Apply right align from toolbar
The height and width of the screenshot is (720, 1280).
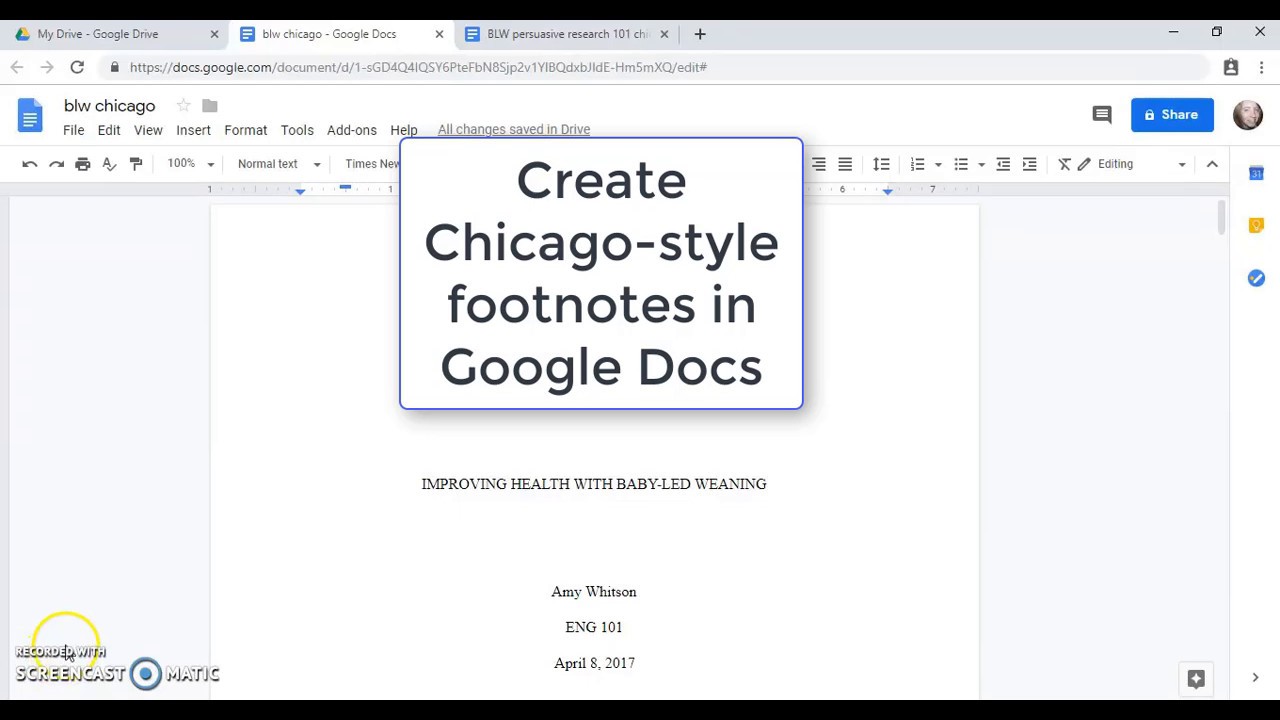819,164
